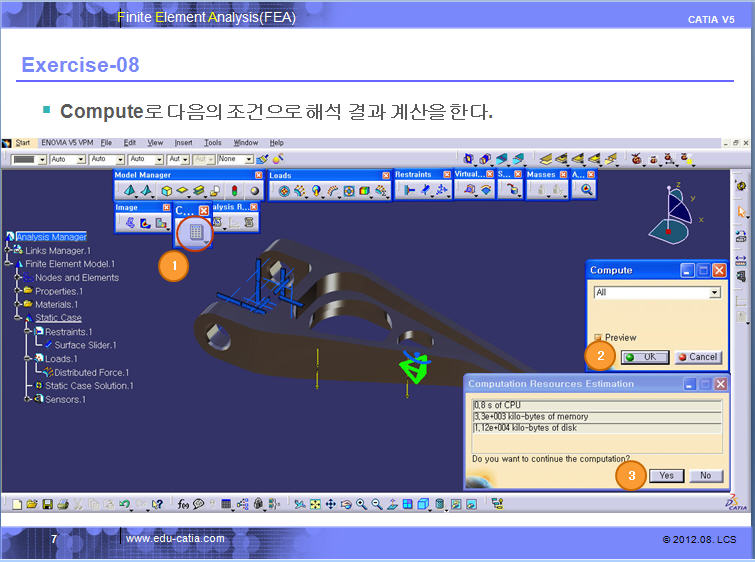Click the magnifier icon in rightmost floating toolbar
755x562 pixels.
pyautogui.click(x=587, y=190)
